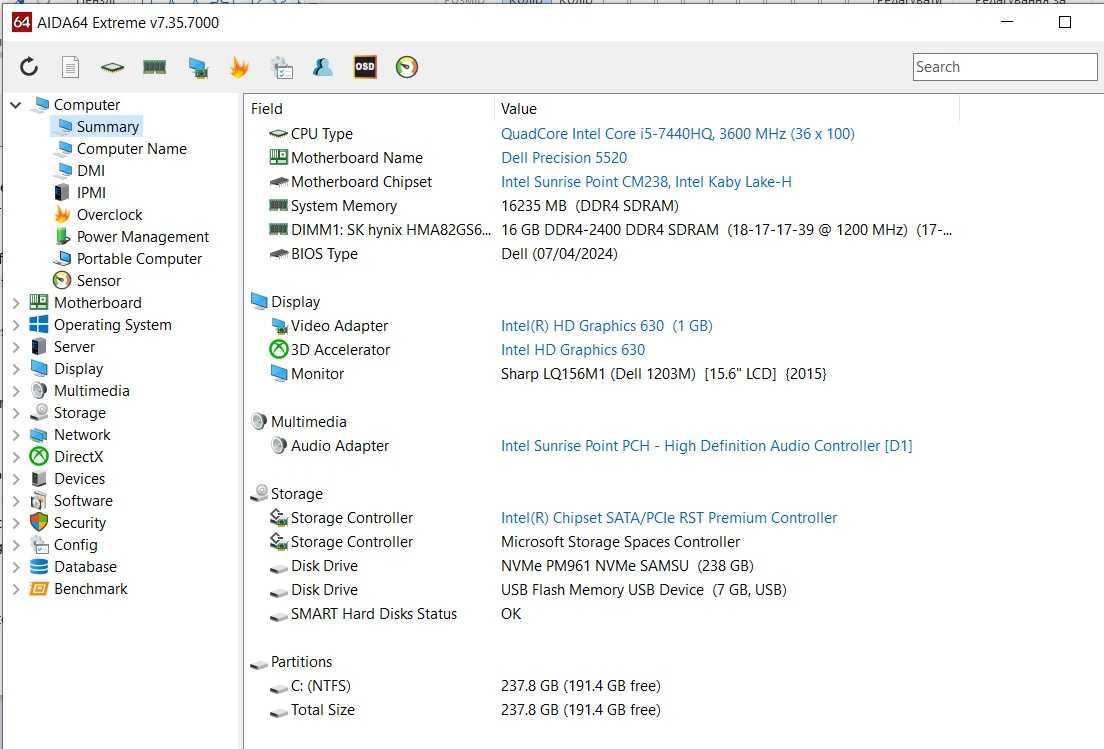Select IPMI in the tree
Screen dimensions: 1104x749
pos(92,192)
